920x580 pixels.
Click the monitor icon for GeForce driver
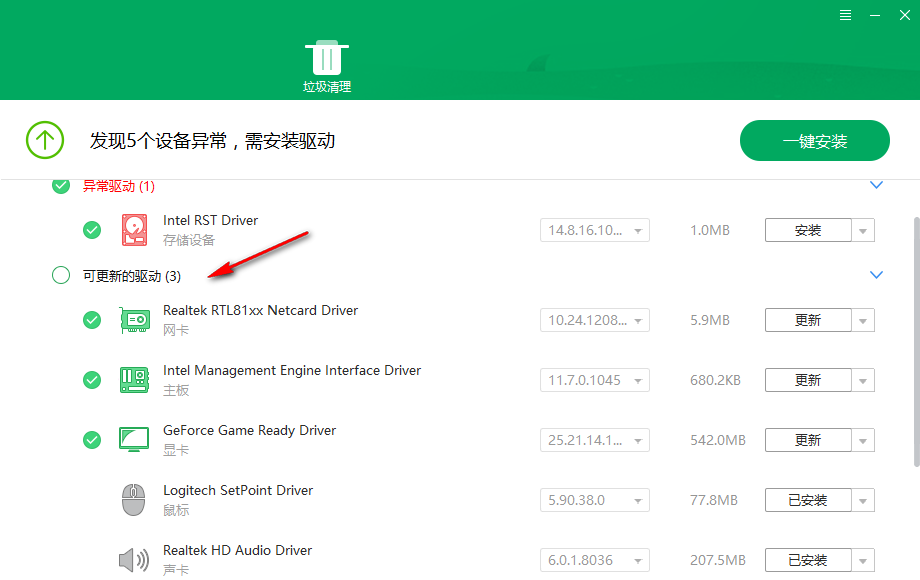[134, 440]
